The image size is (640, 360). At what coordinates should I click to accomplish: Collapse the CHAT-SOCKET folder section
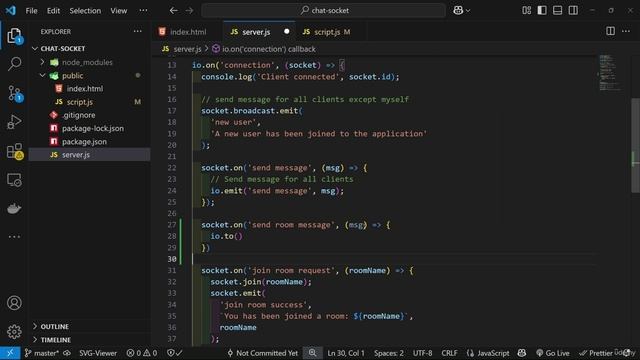pyautogui.click(x=62, y=49)
